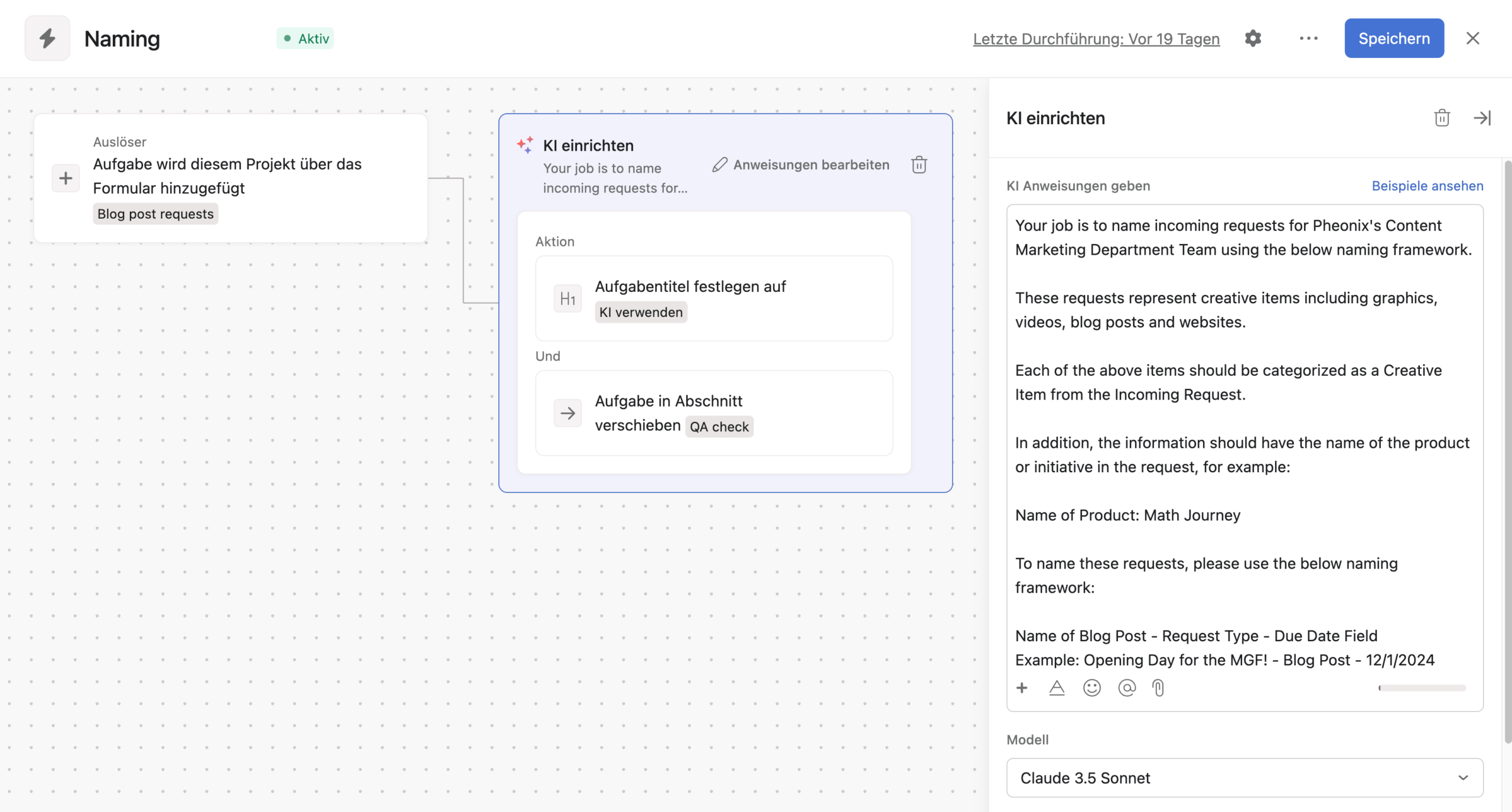1512x812 pixels.
Task: Delete the KI einrichten panel via trash icon
Action: tap(1442, 118)
